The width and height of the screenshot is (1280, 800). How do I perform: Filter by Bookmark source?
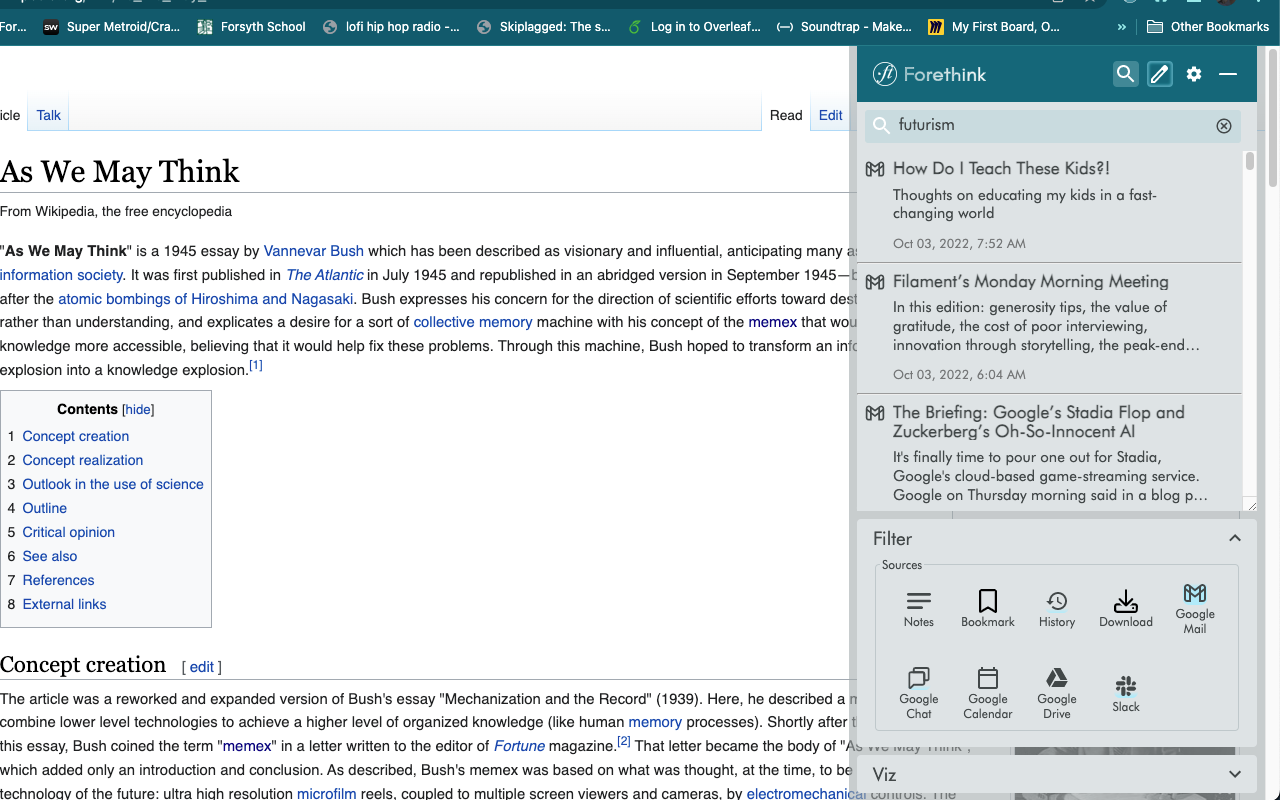[988, 609]
